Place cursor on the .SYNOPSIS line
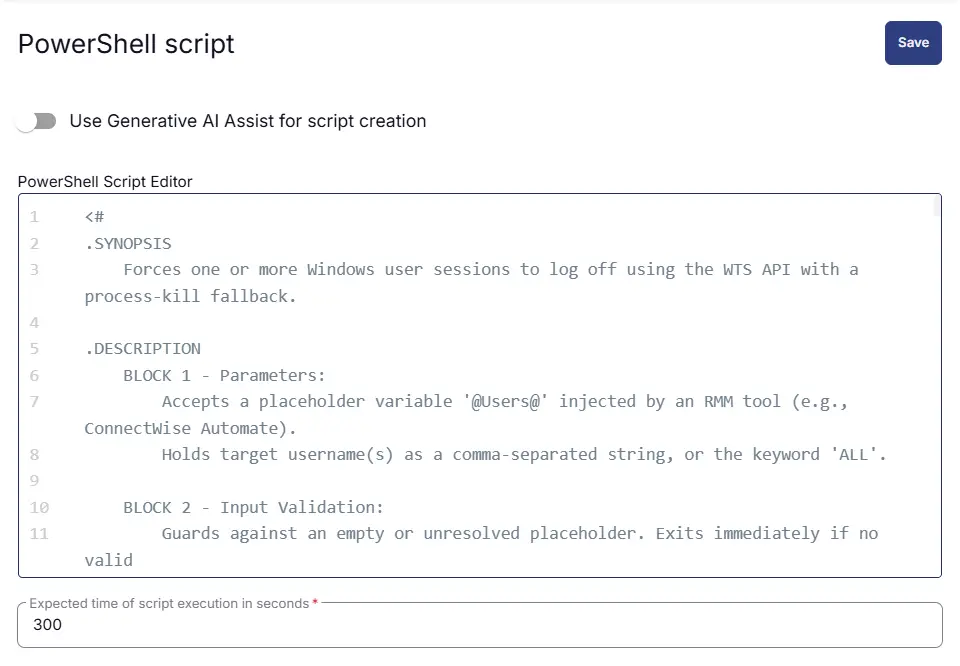Viewport: 960px width, 666px height. pyautogui.click(x=128, y=243)
